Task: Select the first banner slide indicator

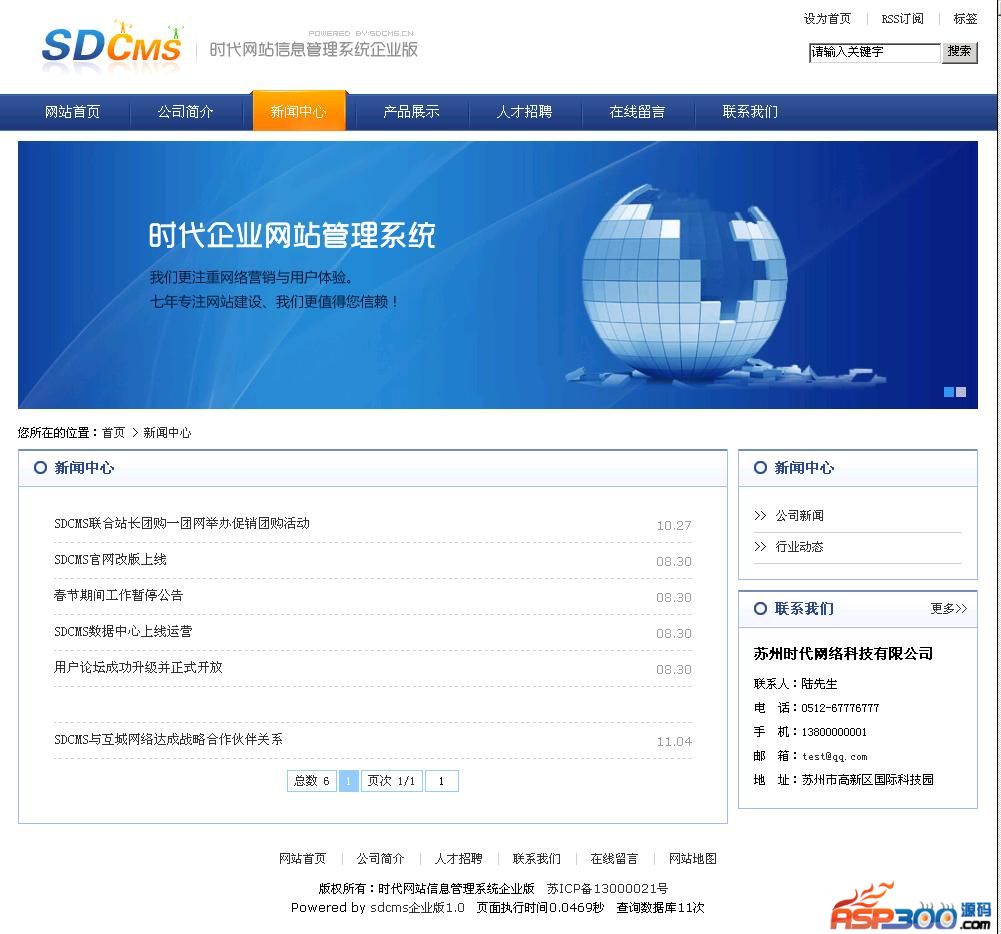Action: 949,392
